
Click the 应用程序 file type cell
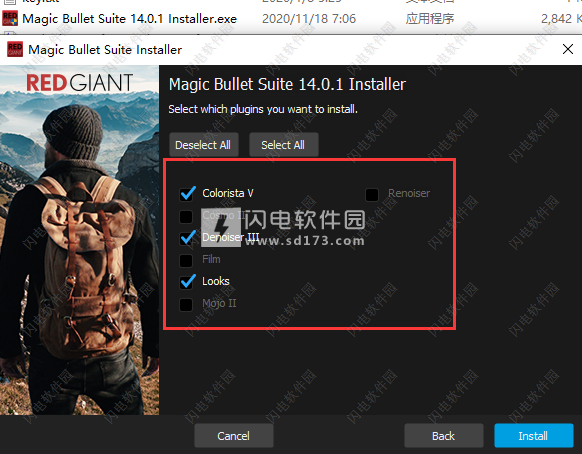[429, 19]
